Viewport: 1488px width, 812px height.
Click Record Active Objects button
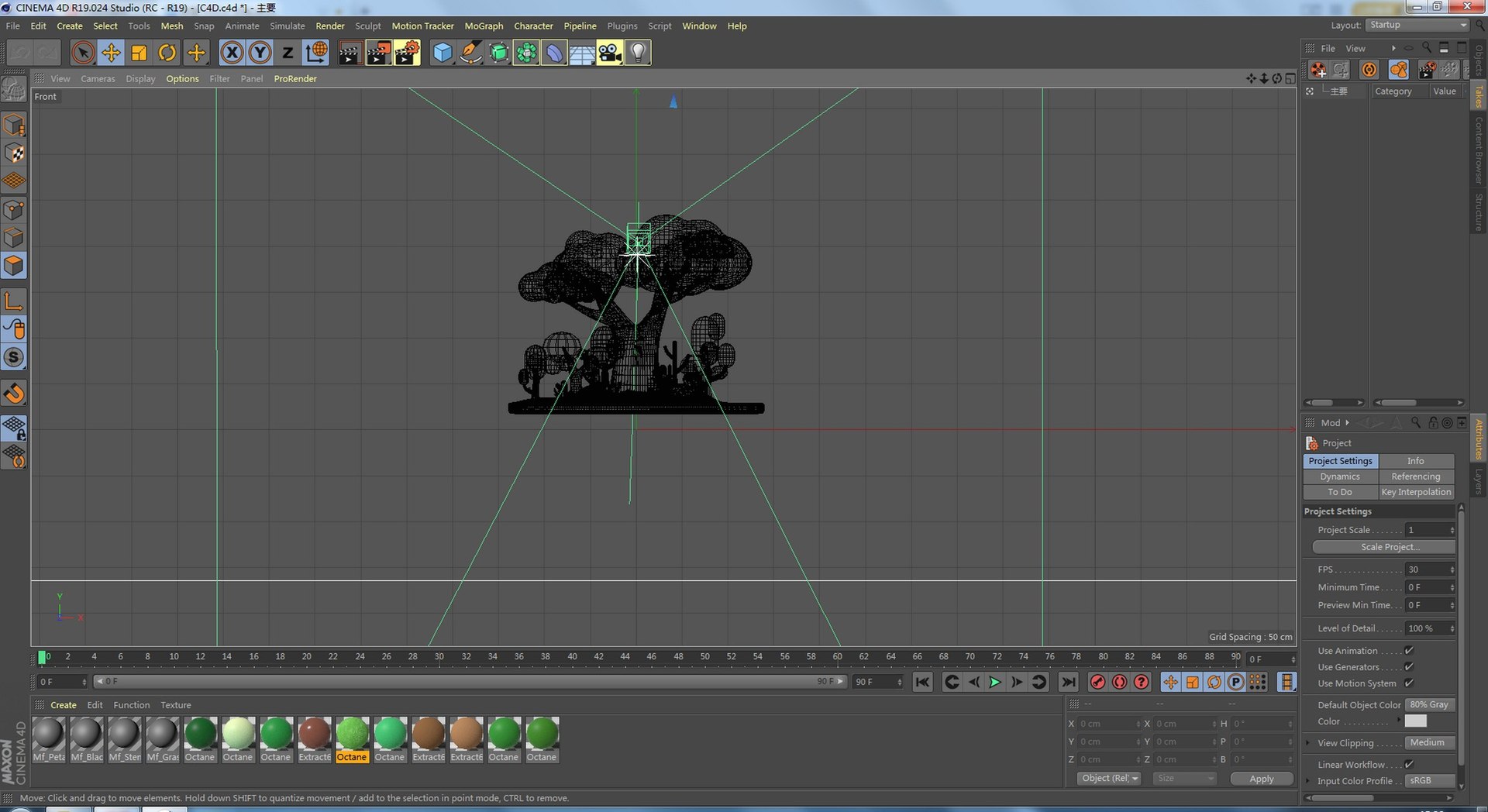tap(1097, 682)
